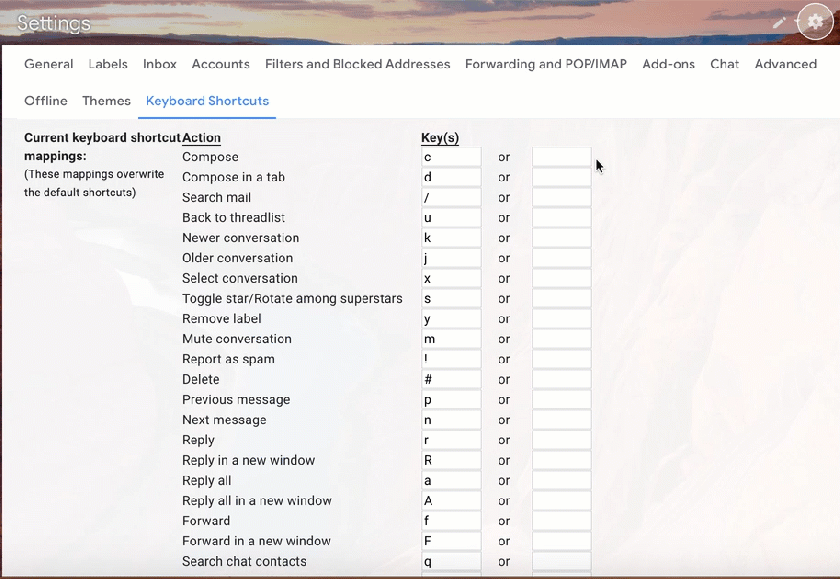Image resolution: width=840 pixels, height=579 pixels.
Task: Open the Offline settings tab
Action: [x=46, y=101]
